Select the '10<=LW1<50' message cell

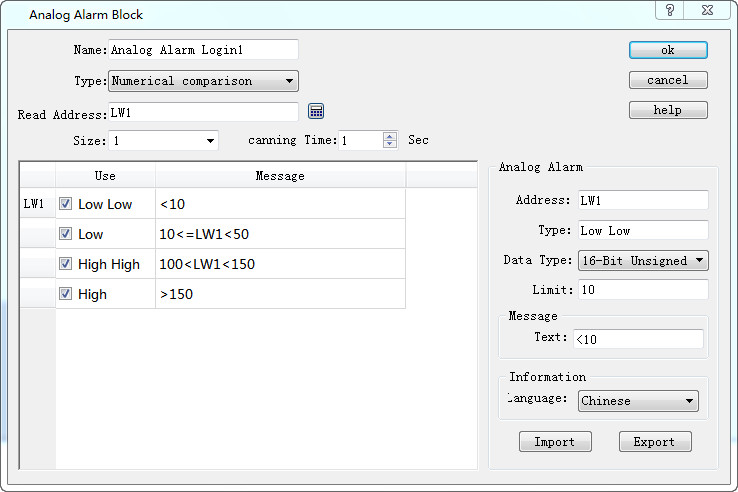281,234
